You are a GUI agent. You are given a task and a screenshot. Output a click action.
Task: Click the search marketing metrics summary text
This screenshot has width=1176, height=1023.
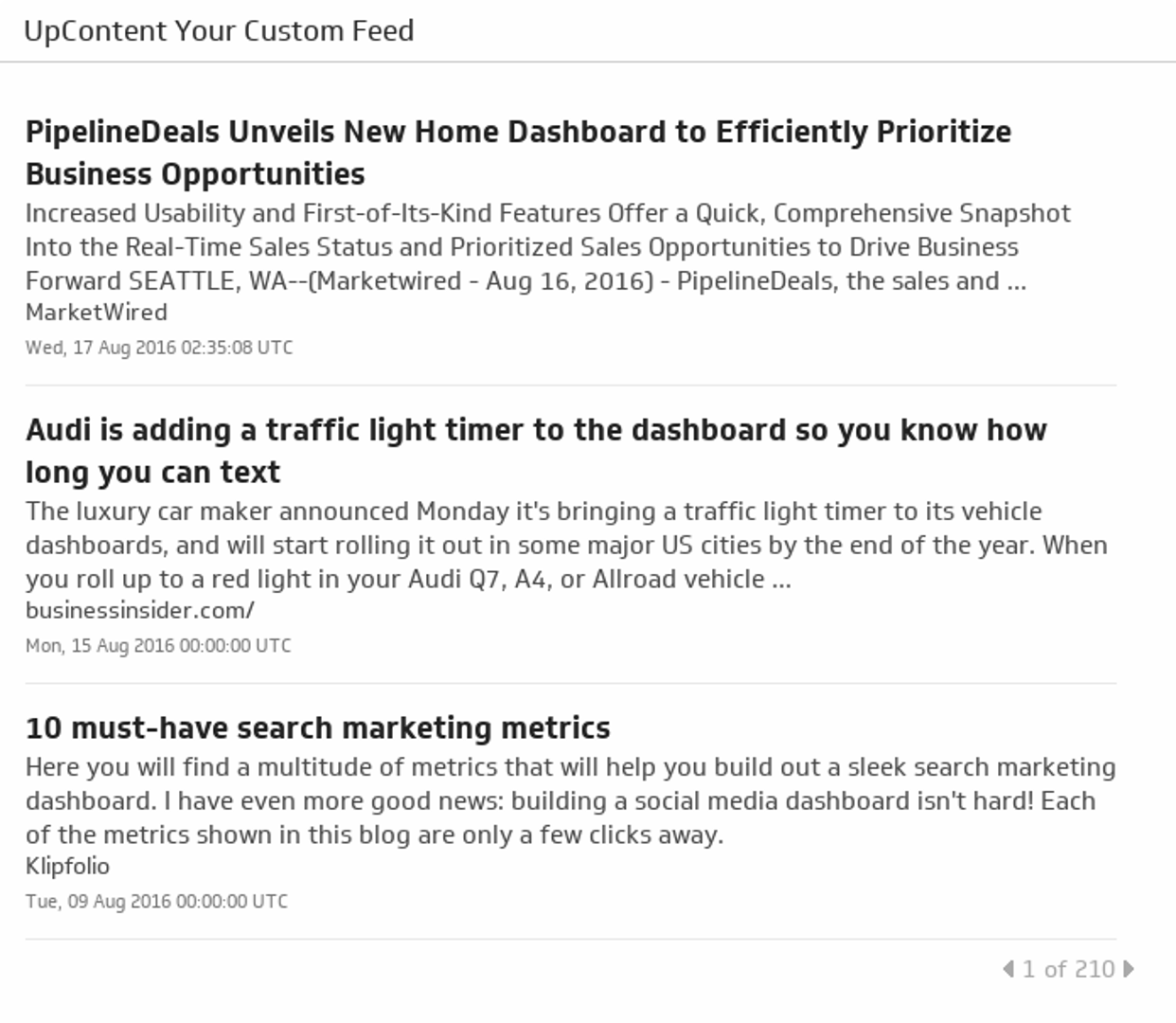[570, 801]
